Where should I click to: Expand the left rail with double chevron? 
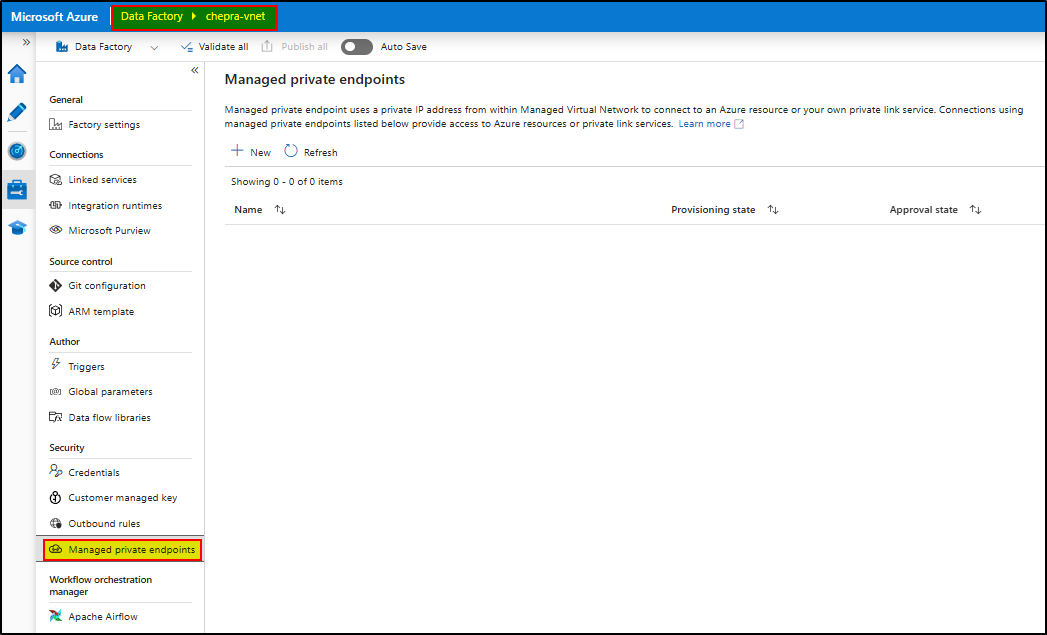click(26, 42)
